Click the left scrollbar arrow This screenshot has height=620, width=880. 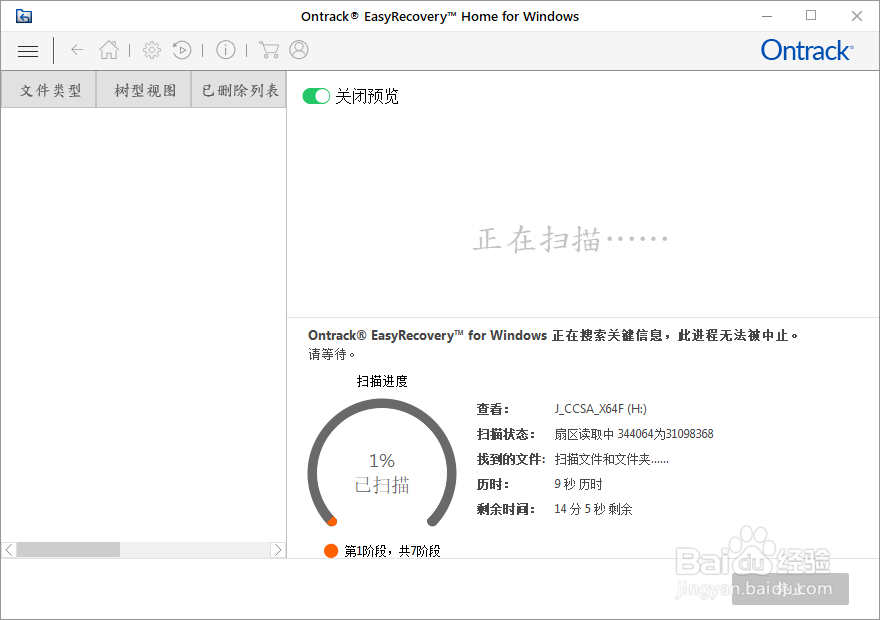[9, 550]
